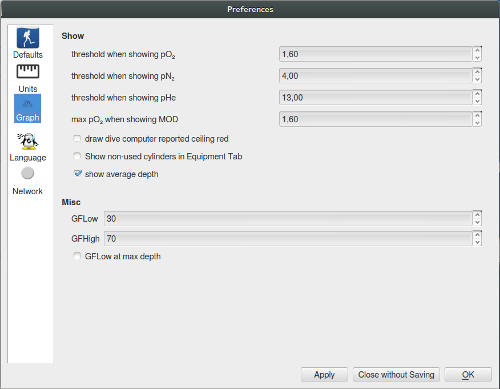The height and width of the screenshot is (389, 500).
Task: Confirm preferences with OK
Action: [468, 375]
